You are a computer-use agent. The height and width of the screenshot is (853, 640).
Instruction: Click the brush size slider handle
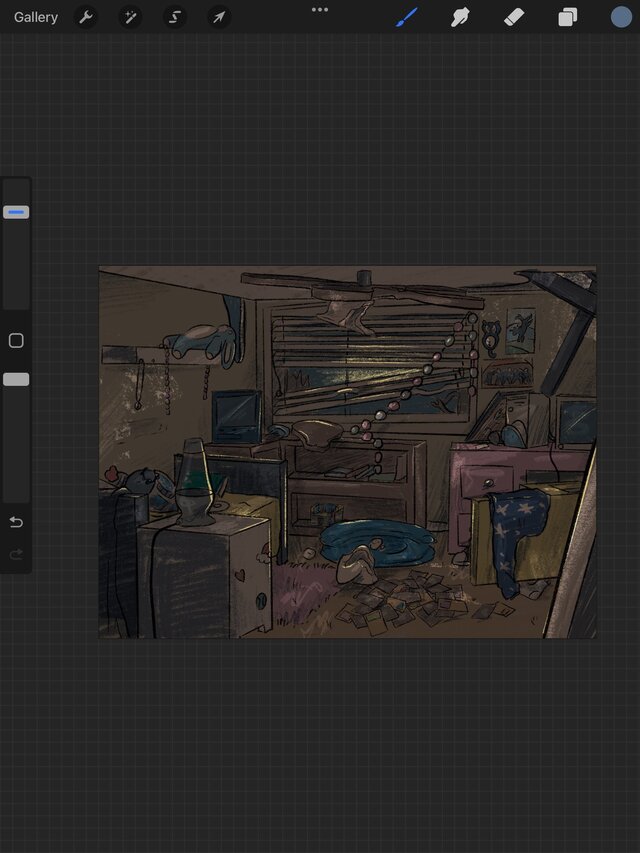click(x=16, y=212)
